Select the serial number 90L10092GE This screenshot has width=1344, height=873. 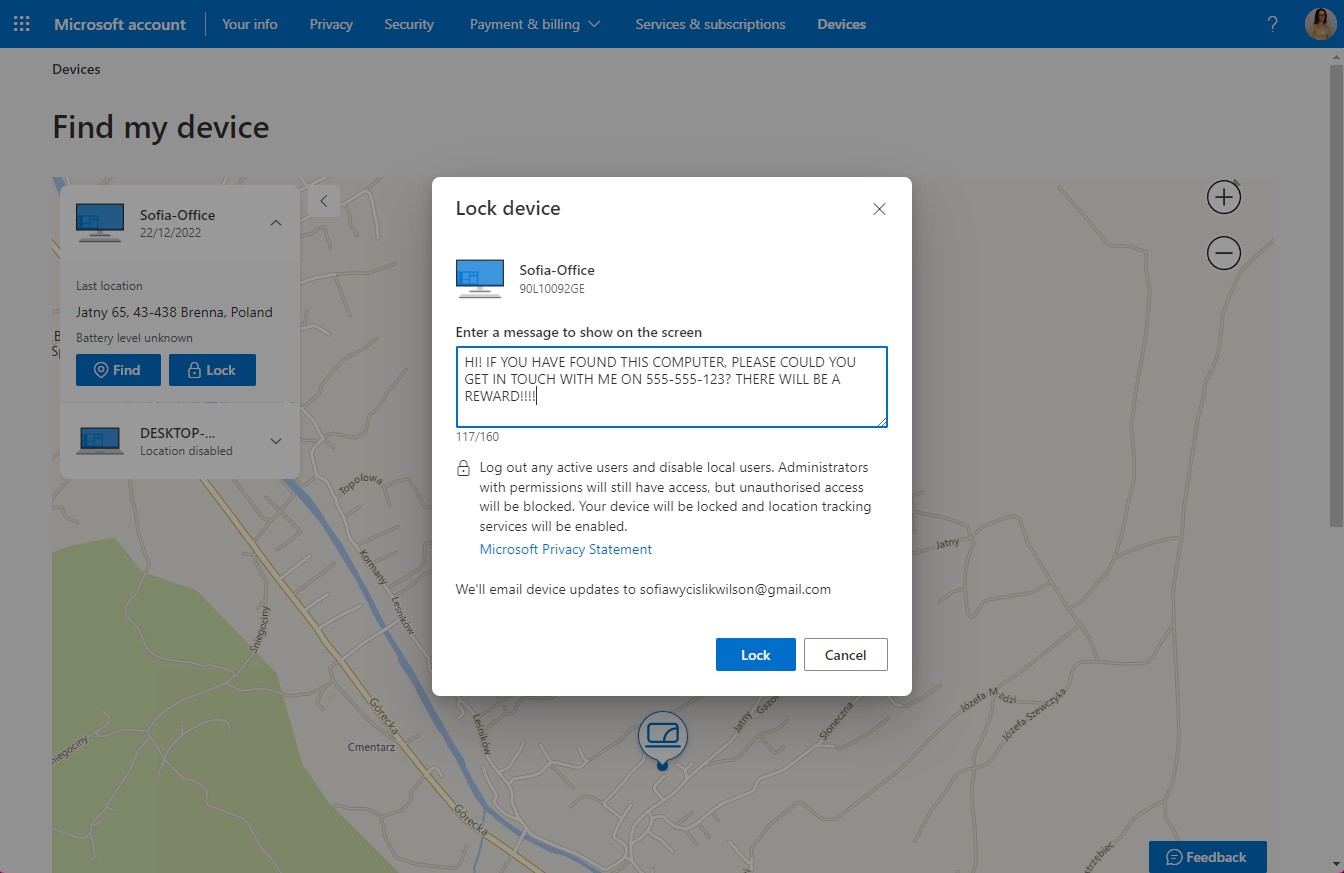point(552,289)
